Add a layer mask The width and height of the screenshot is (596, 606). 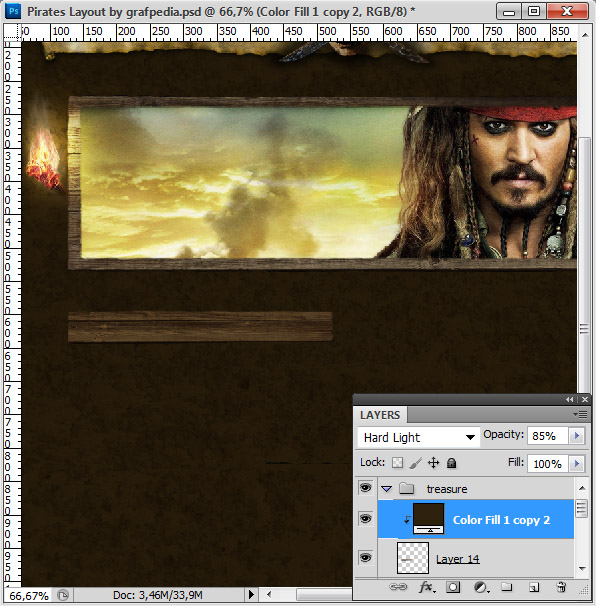(x=453, y=587)
